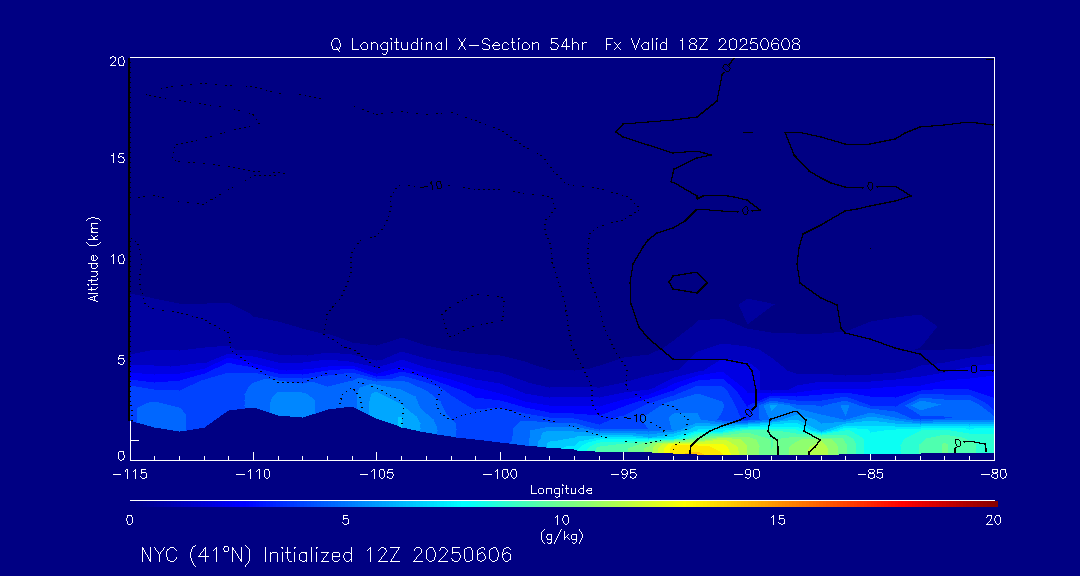Click the "-10" contour label near 2 km altitude
This screenshot has height=576, width=1080.
click(635, 418)
